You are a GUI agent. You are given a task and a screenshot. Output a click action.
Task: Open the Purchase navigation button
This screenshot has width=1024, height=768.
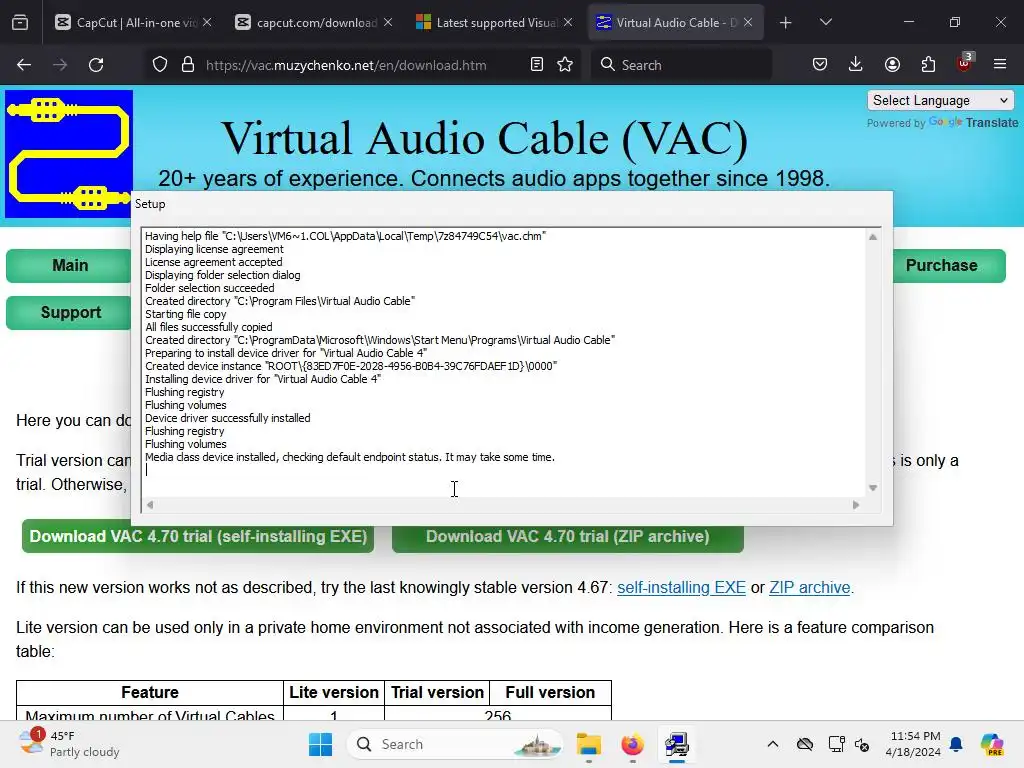[x=949, y=266]
